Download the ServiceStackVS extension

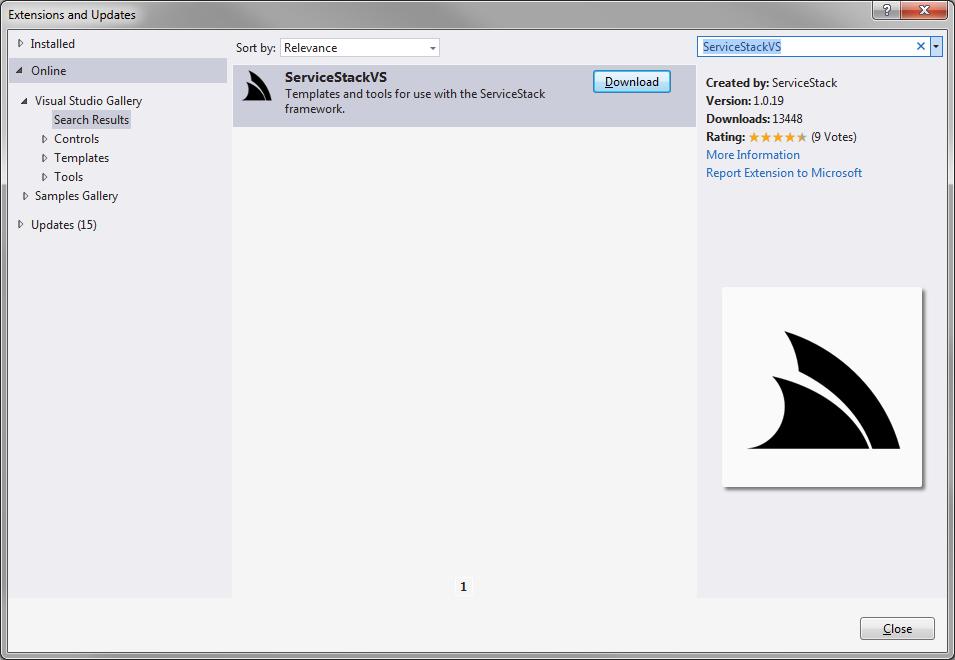click(632, 82)
